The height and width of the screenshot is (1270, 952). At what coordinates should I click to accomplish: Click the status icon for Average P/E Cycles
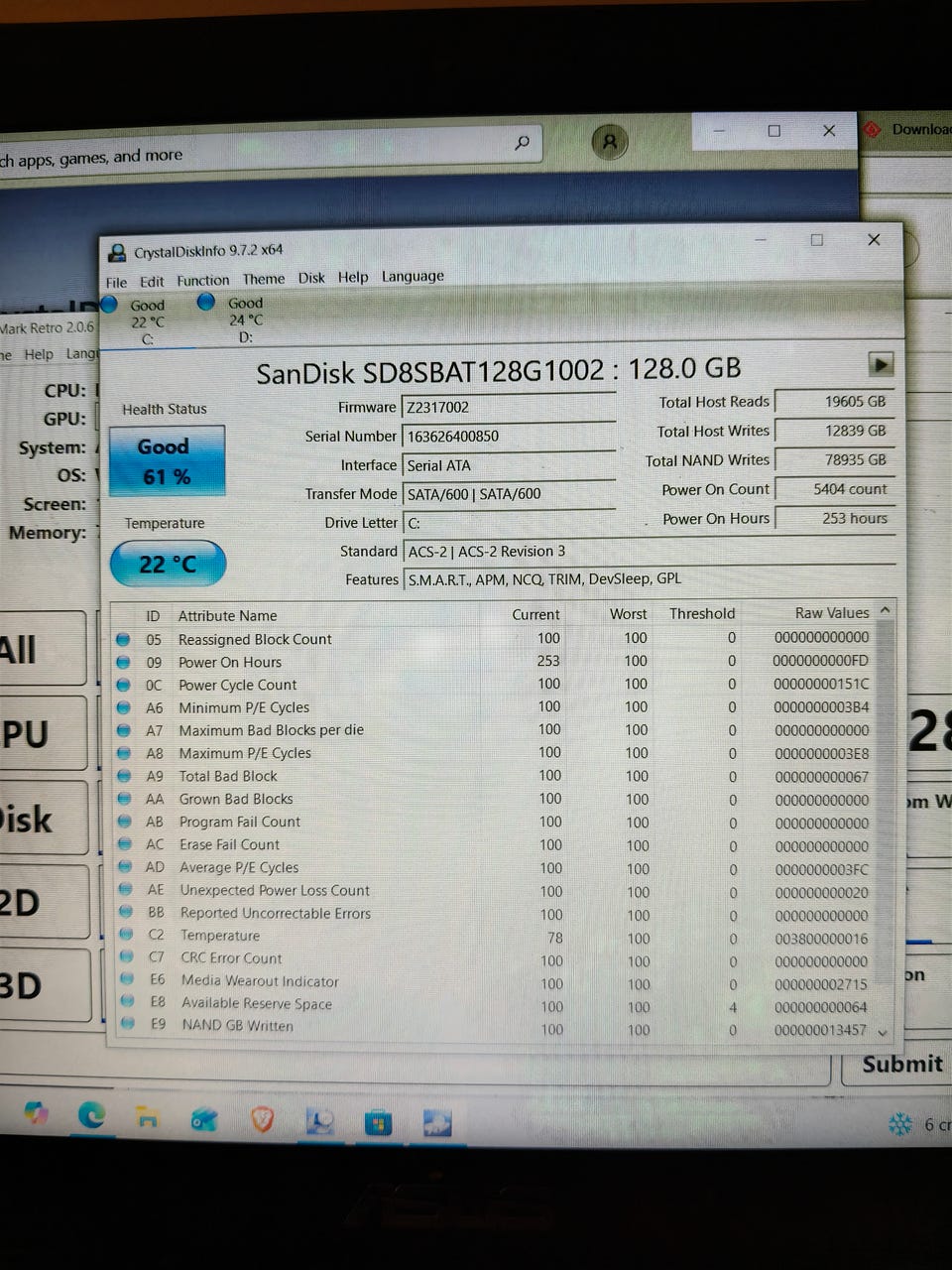pos(125,867)
